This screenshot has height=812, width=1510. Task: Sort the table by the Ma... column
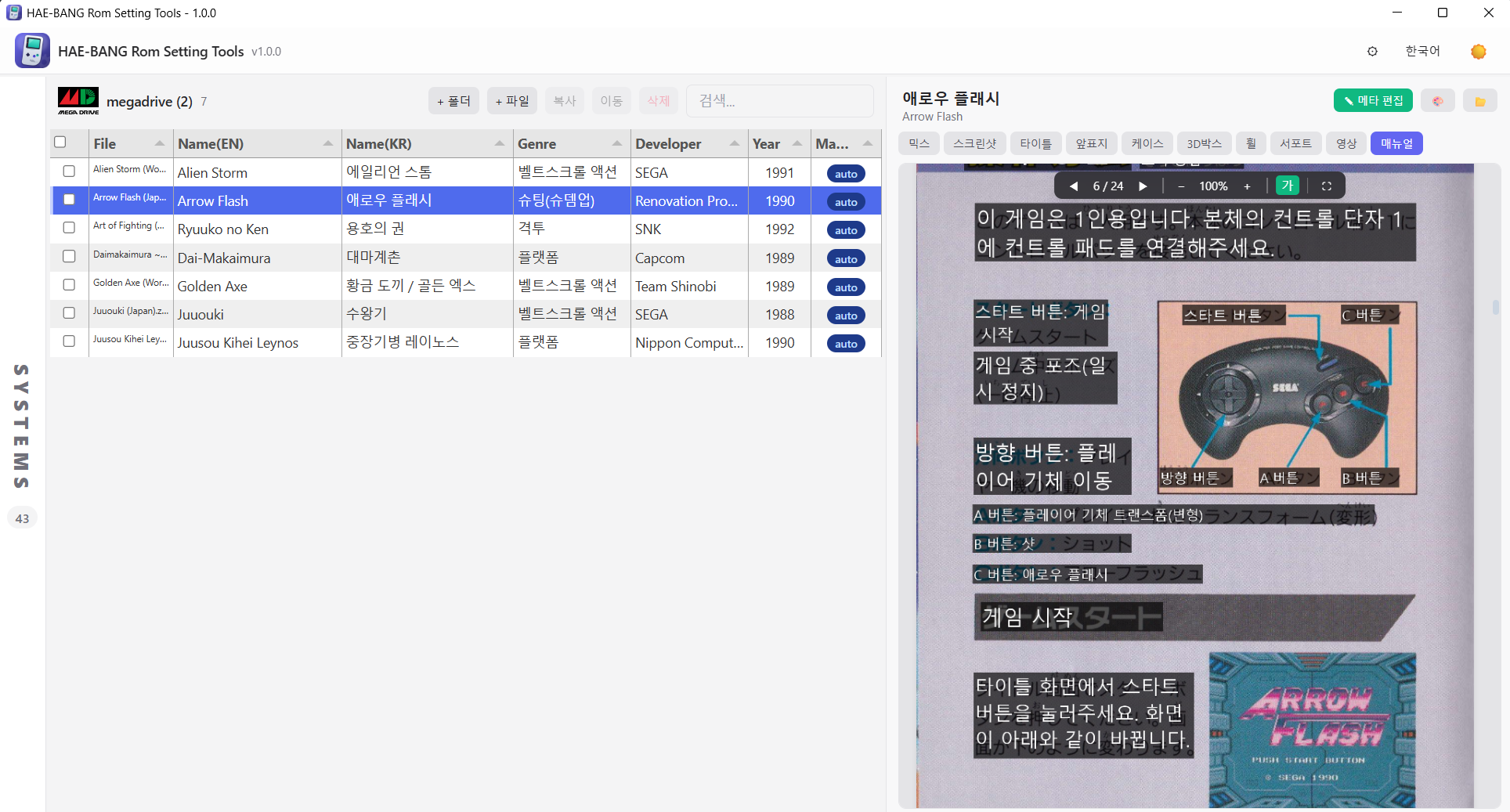pos(846,144)
